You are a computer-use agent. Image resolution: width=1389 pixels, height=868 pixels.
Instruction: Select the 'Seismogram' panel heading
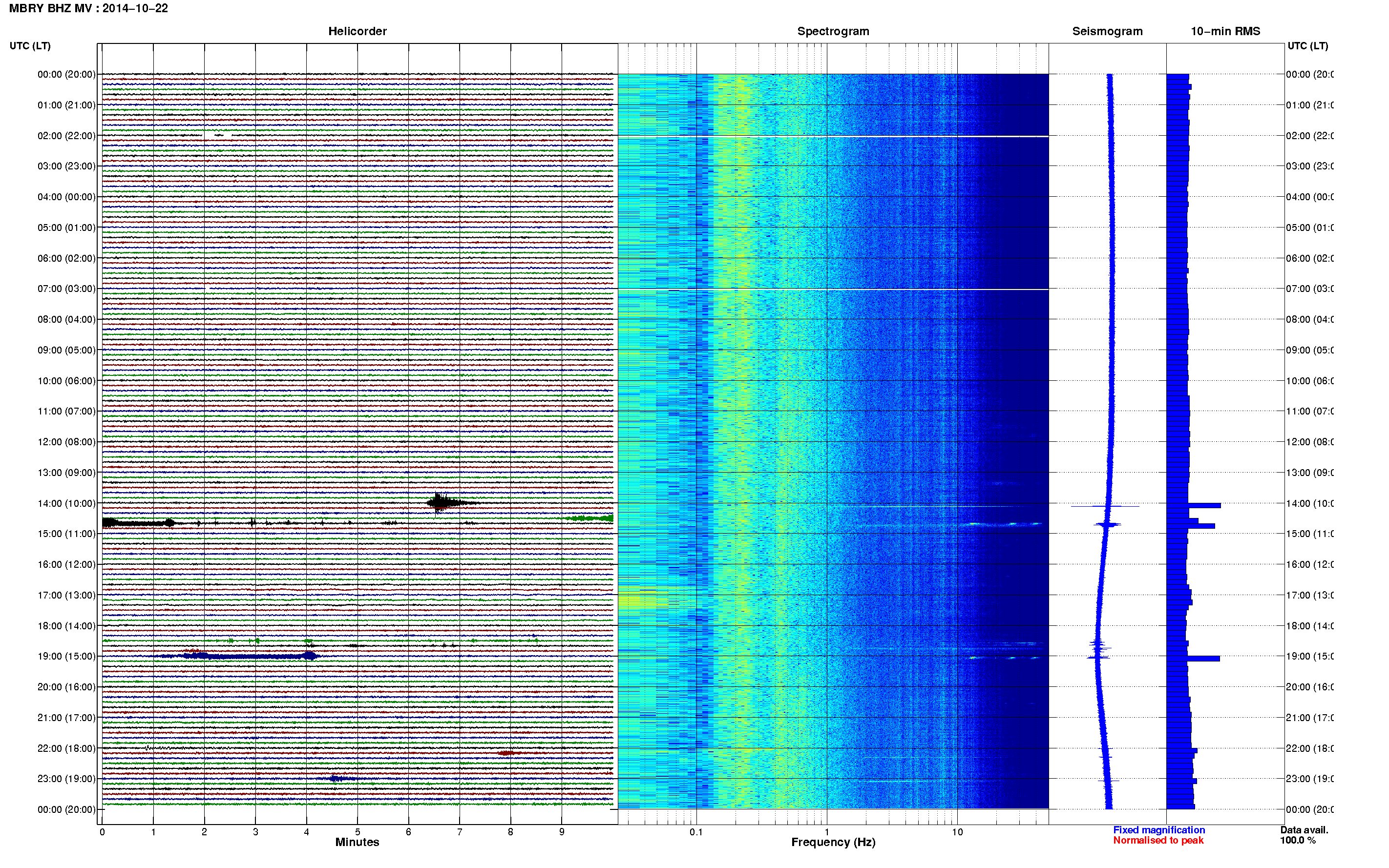(x=1107, y=32)
